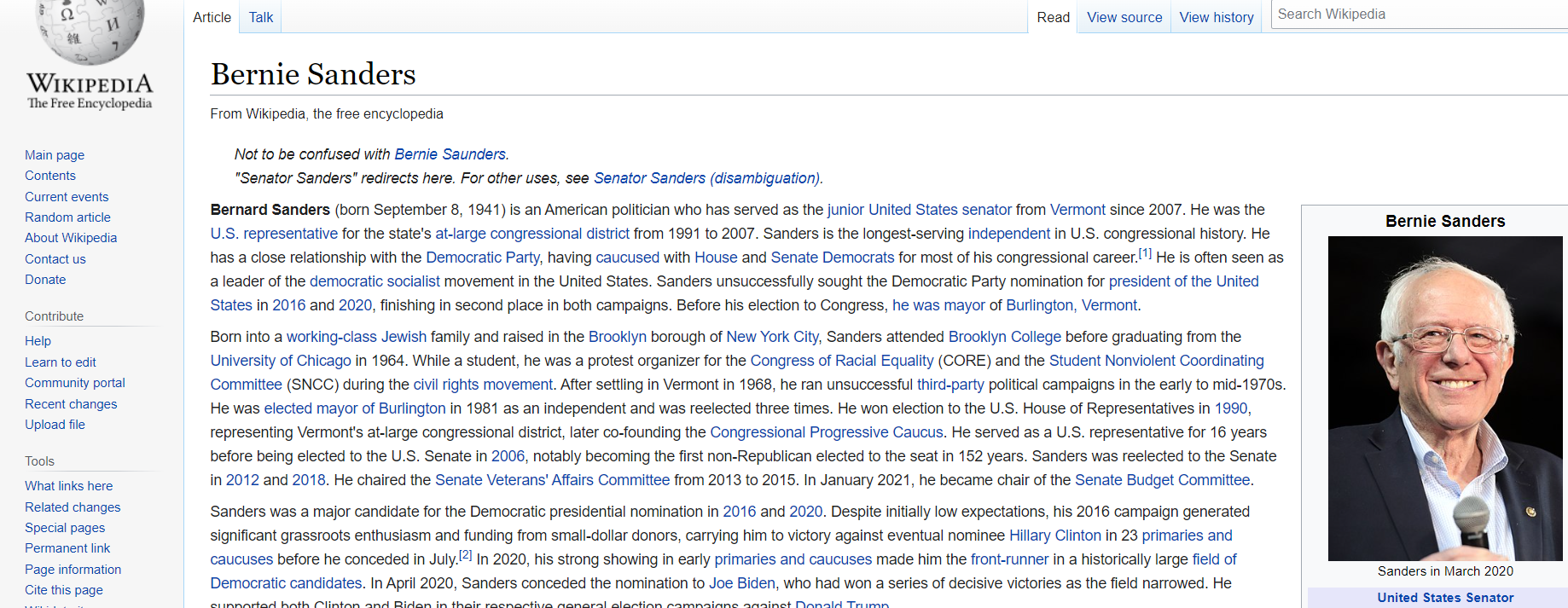The width and height of the screenshot is (1568, 608).
Task: Jump to footnote reference 1
Action: [1145, 254]
